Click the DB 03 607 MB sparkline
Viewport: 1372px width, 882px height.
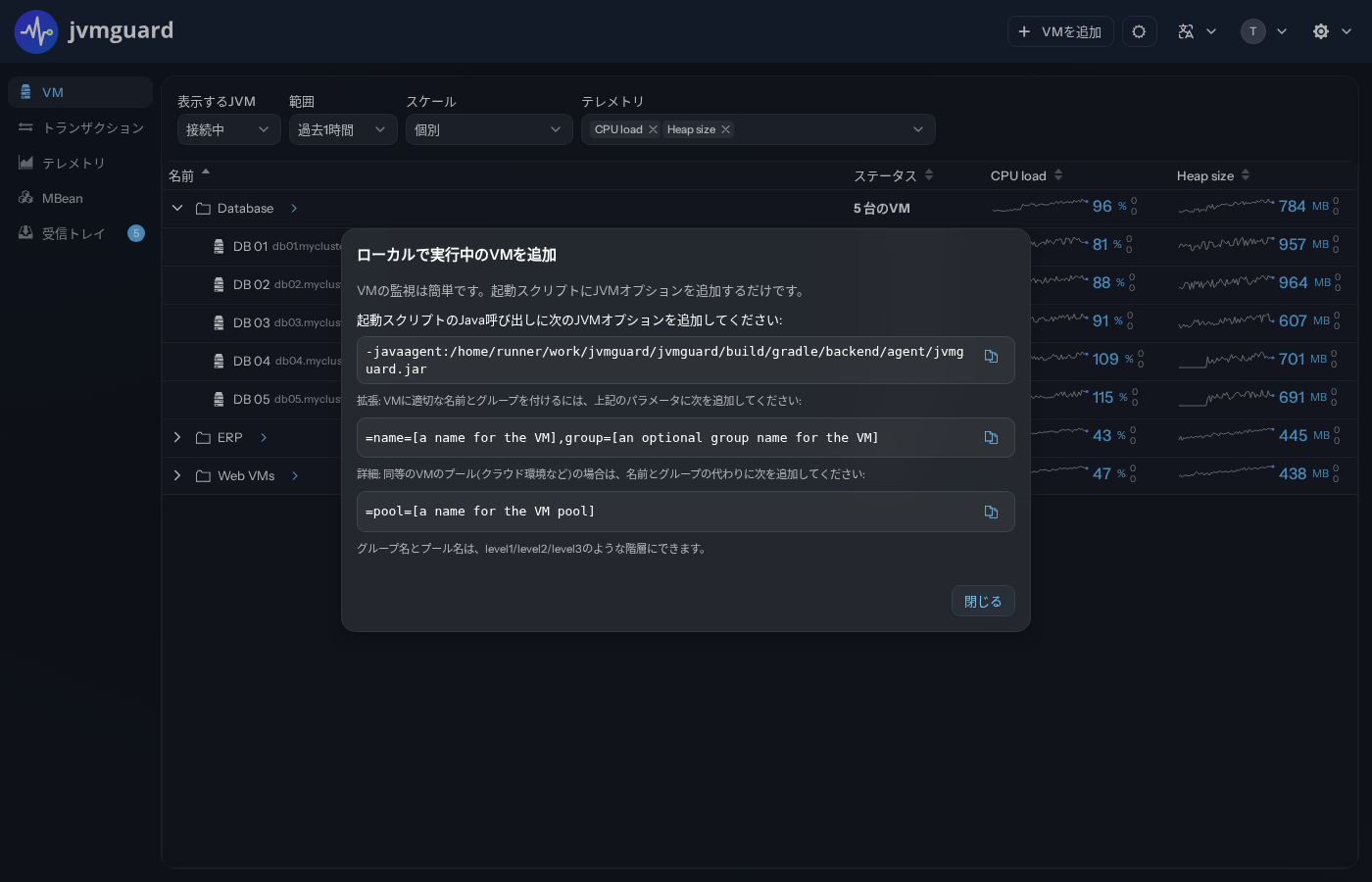1226,320
